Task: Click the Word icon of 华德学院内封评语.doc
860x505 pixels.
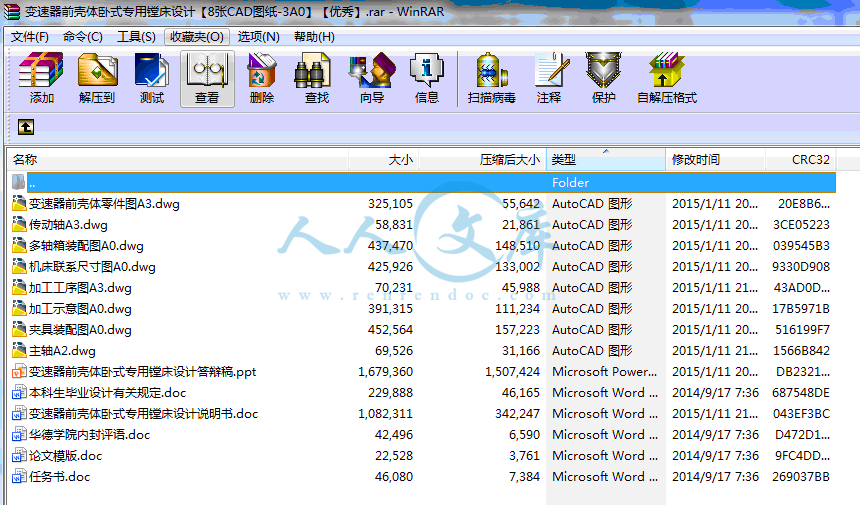Action: pos(19,434)
